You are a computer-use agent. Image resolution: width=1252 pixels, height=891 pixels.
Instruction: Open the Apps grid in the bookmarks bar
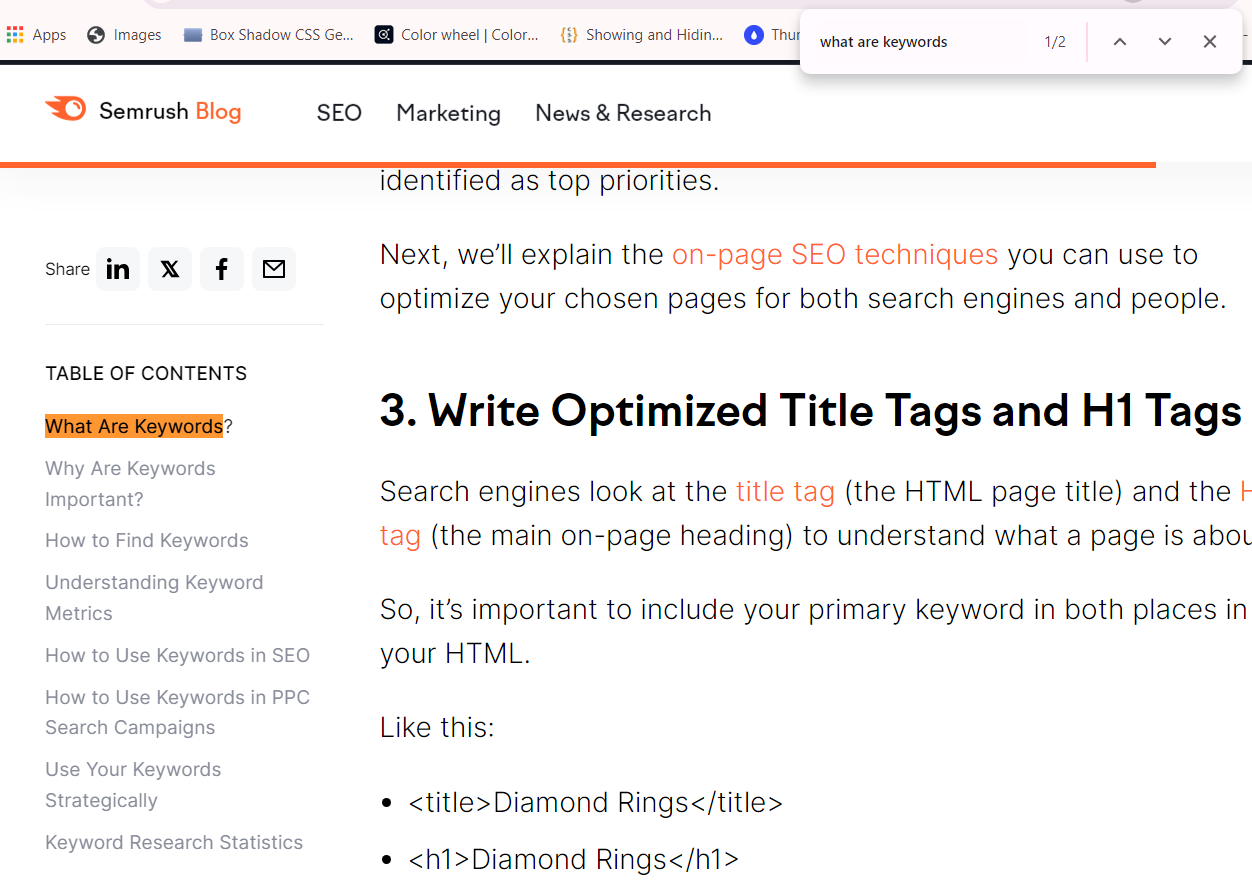(x=15, y=34)
